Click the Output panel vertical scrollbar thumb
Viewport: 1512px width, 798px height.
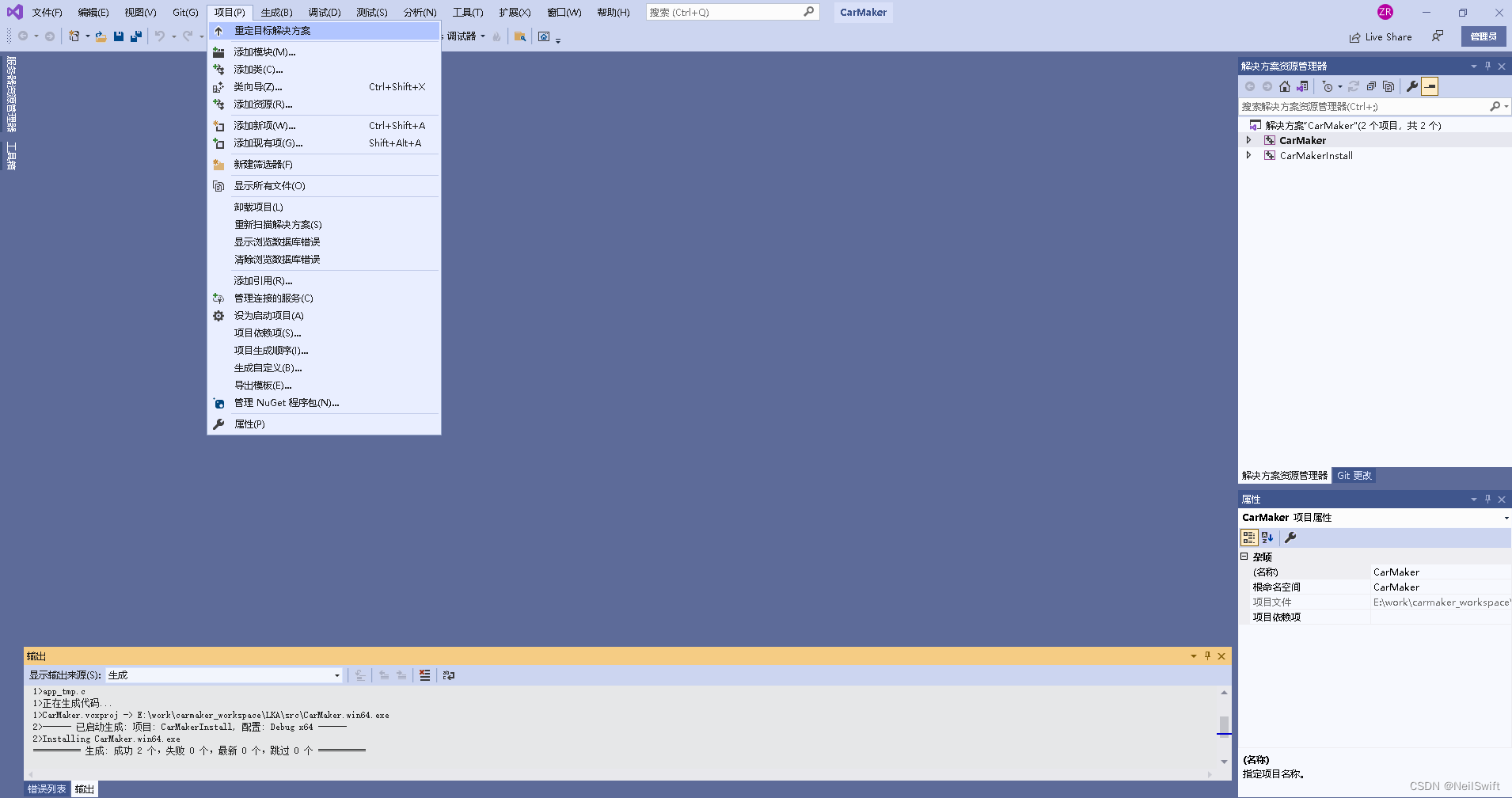(1224, 724)
